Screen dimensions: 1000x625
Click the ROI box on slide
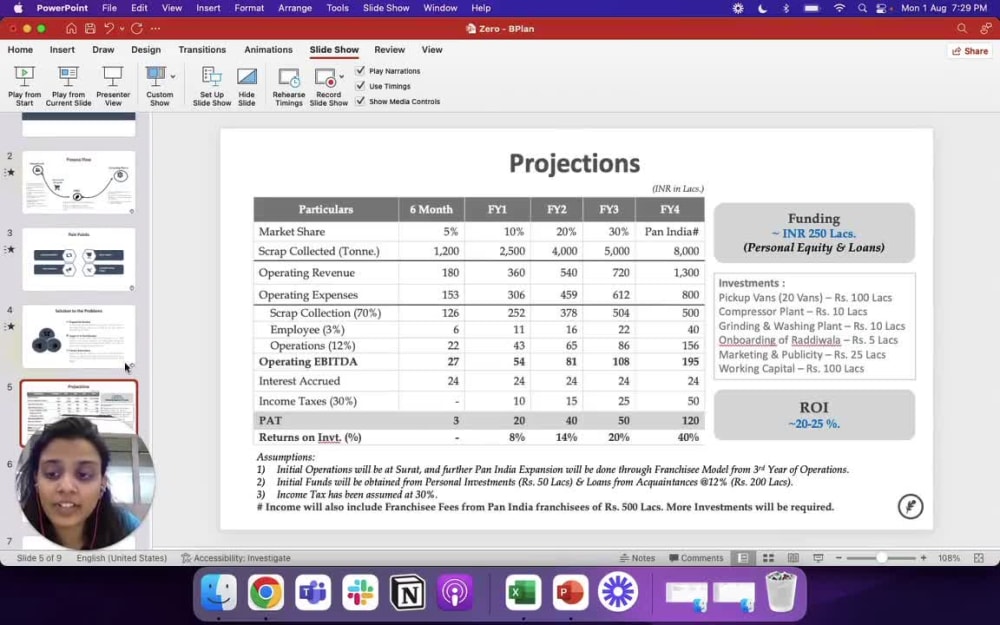pos(814,415)
